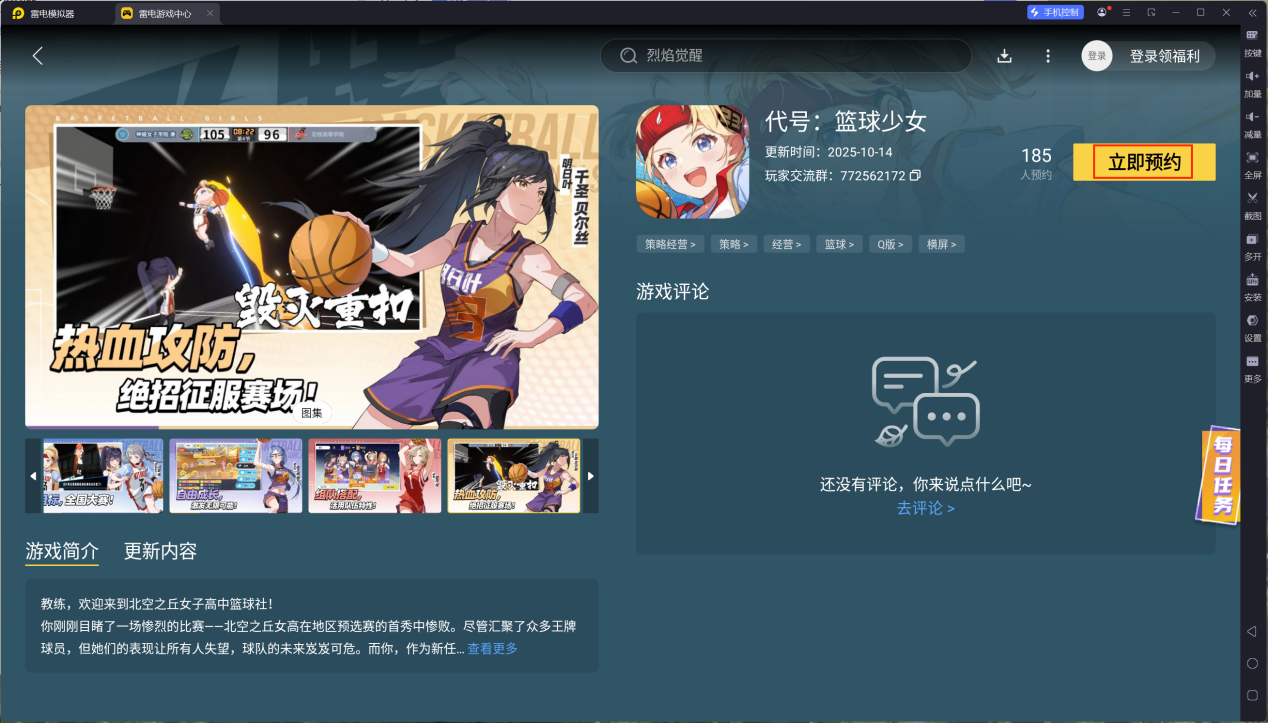Select the 组队搭配 screenshot thumbnail
This screenshot has width=1268, height=723.
click(375, 476)
